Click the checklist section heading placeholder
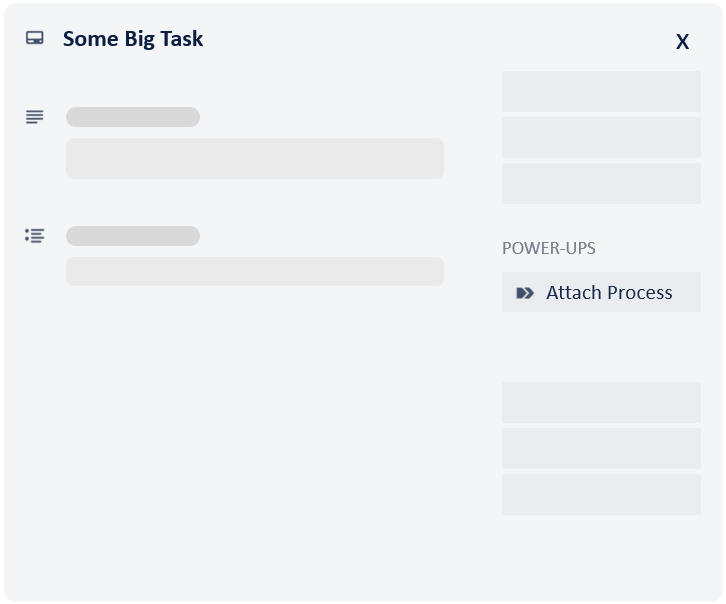Screen dimensions: 726x604 [133, 236]
